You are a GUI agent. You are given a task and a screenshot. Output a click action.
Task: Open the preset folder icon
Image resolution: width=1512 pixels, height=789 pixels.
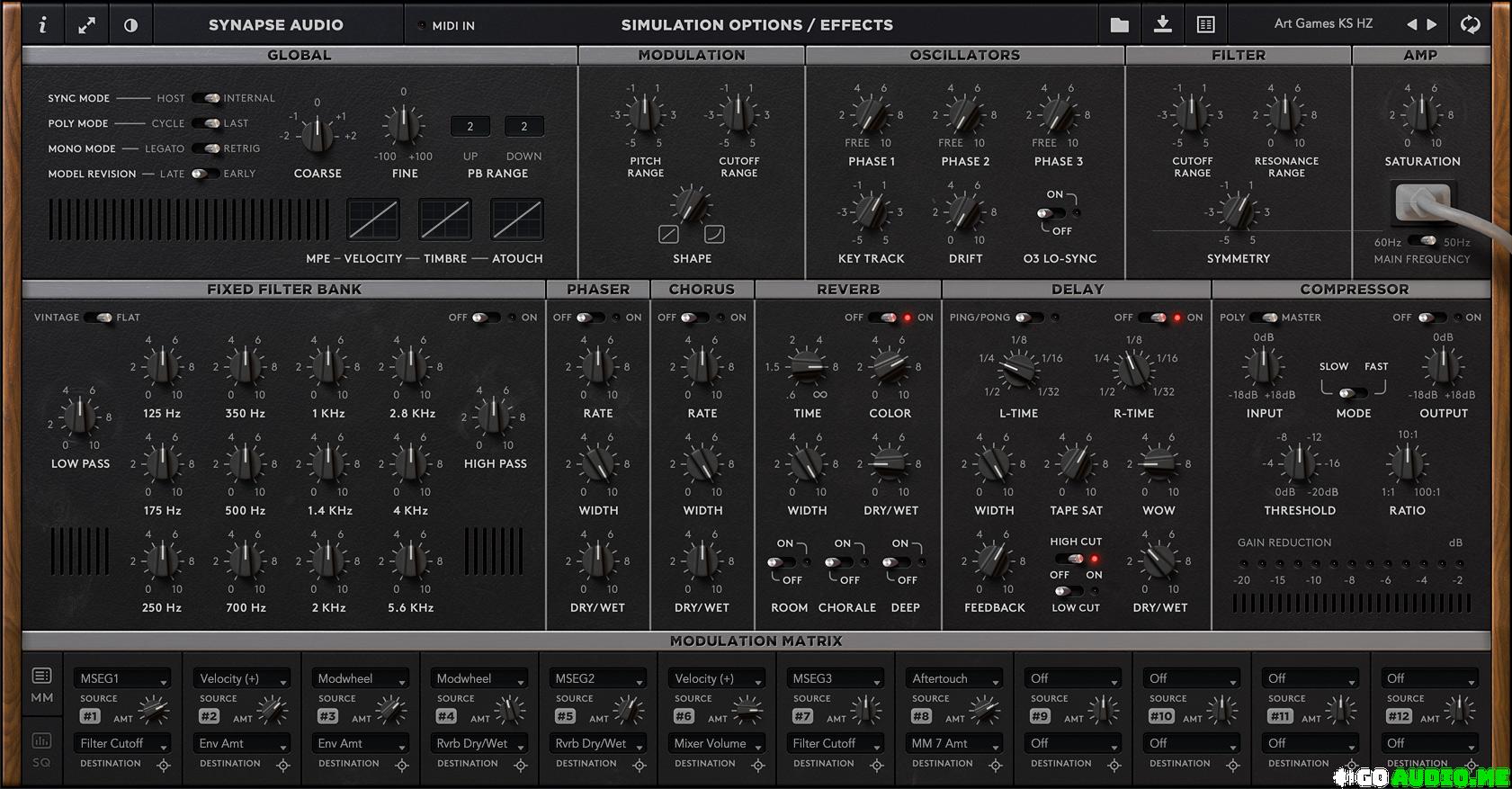coord(1119,25)
